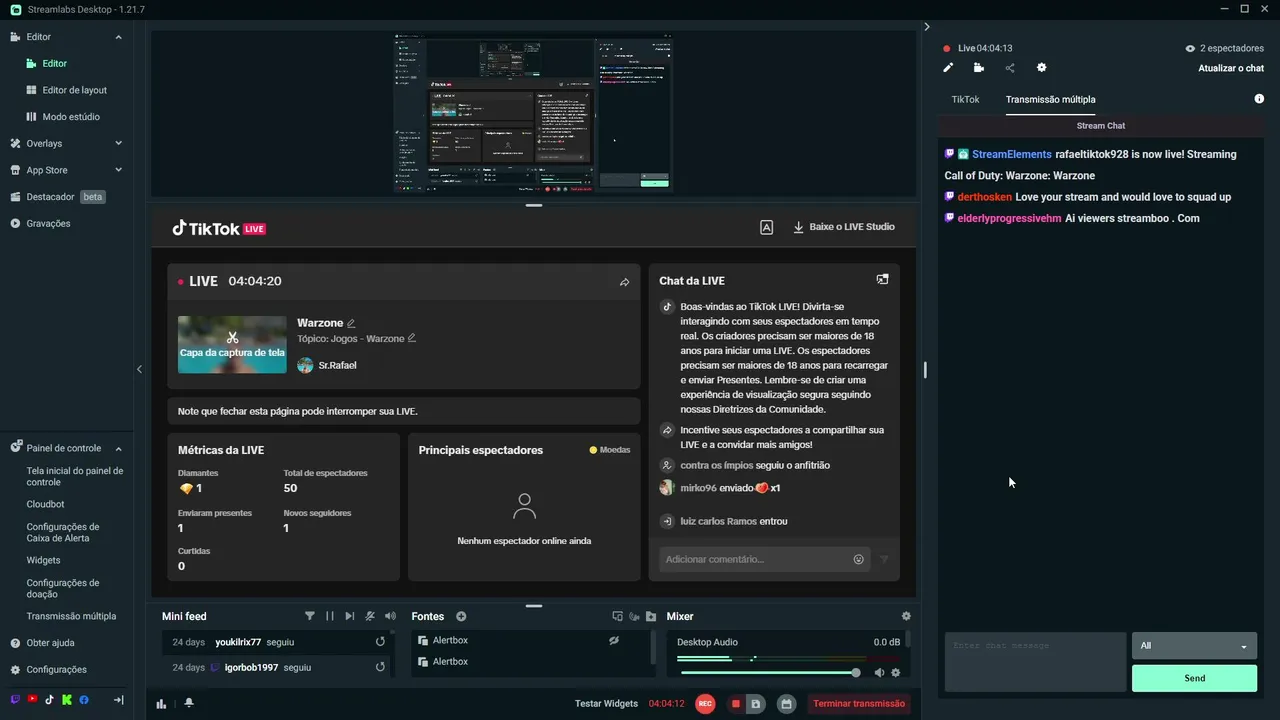1280x720 pixels.
Task: Replay the youkilrix77 follow alert
Action: [x=380, y=642]
